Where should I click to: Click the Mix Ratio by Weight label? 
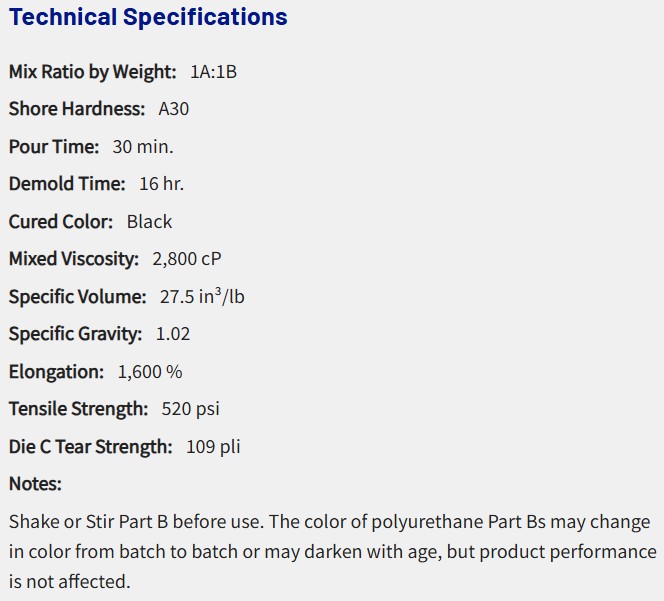pos(92,72)
